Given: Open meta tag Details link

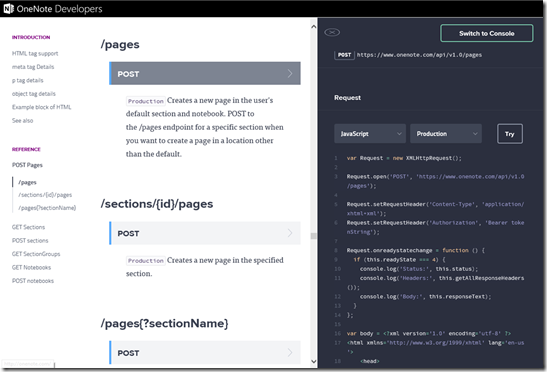Looking at the screenshot, I should tap(33, 67).
